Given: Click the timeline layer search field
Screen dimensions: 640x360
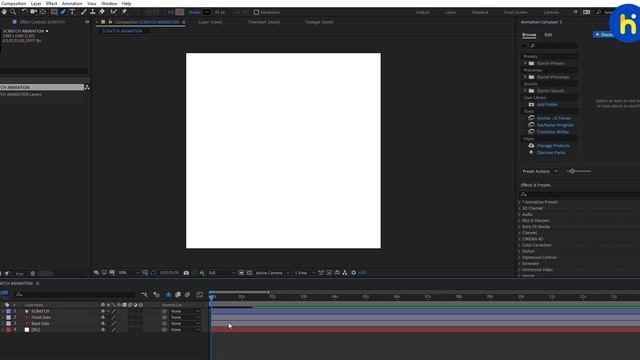Looking at the screenshot, I should pyautogui.click(x=76, y=294).
